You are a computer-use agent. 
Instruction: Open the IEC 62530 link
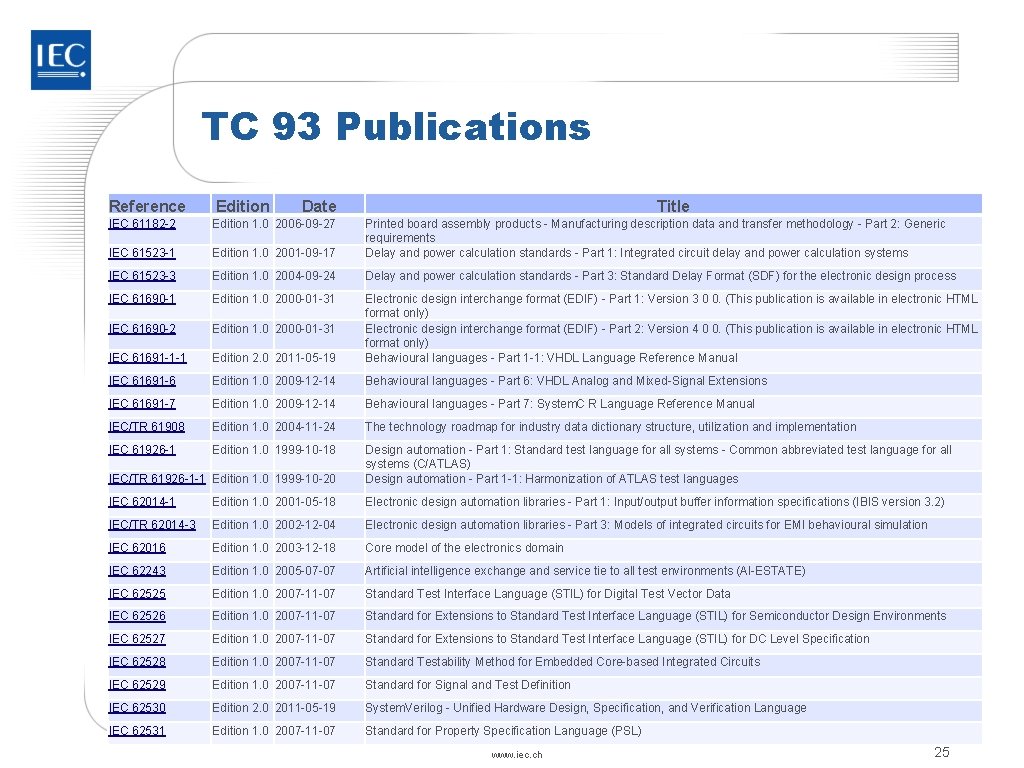[x=137, y=709]
